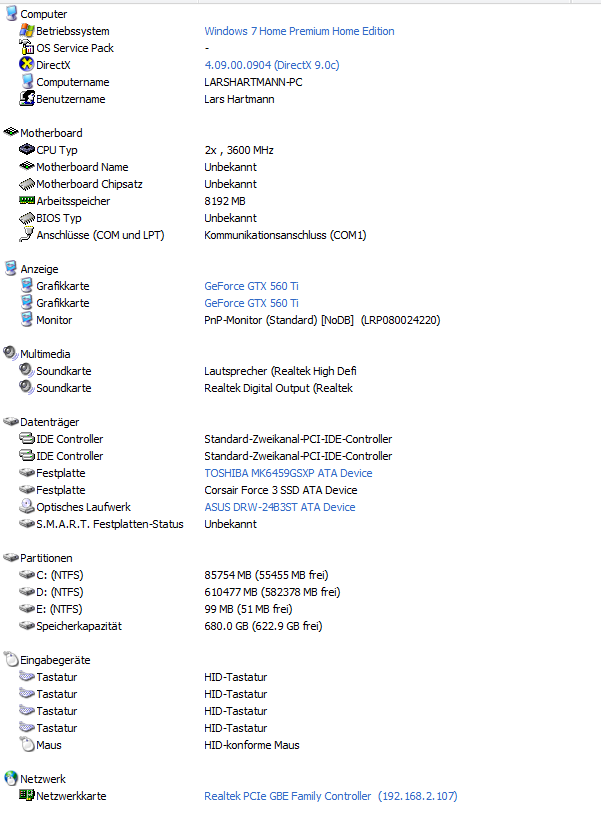Select the Datenträger tree heading

50,422
